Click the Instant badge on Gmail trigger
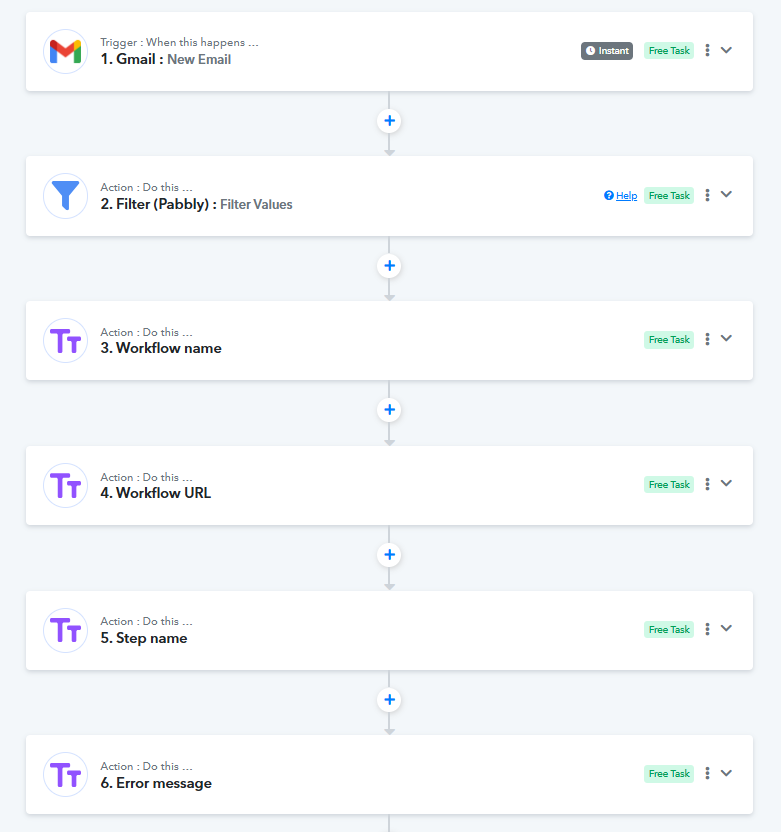The width and height of the screenshot is (781, 832). [607, 51]
